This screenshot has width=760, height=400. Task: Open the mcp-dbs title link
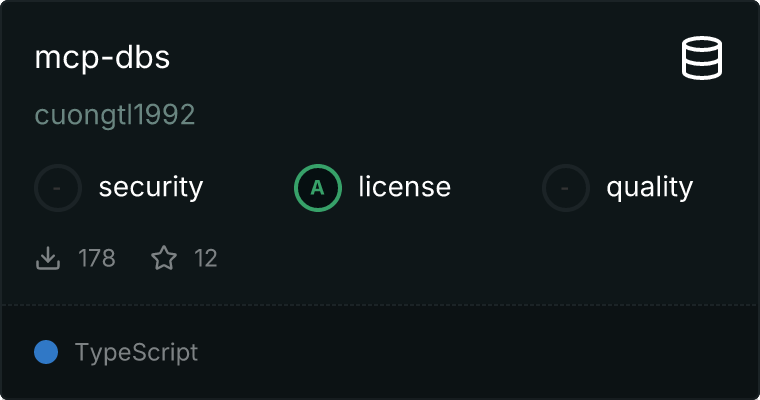pos(102,58)
